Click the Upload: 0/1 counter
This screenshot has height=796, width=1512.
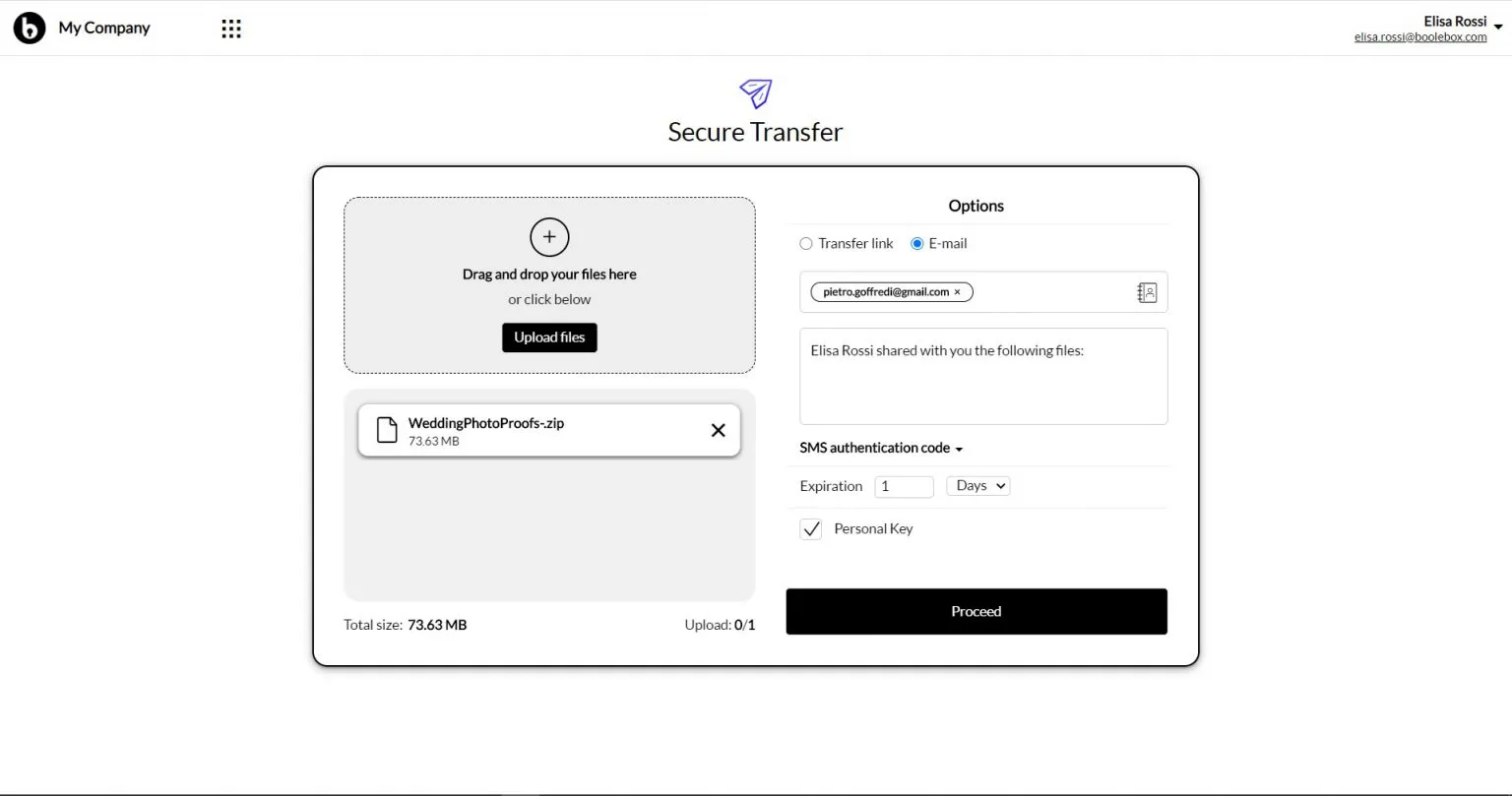[x=720, y=625]
